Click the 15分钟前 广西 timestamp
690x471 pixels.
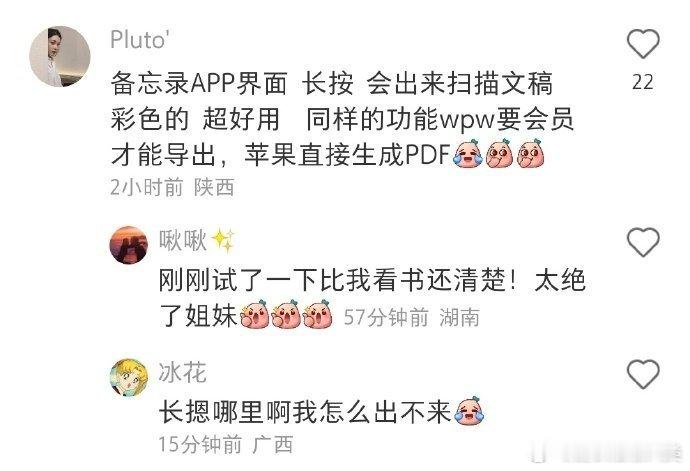pos(225,444)
